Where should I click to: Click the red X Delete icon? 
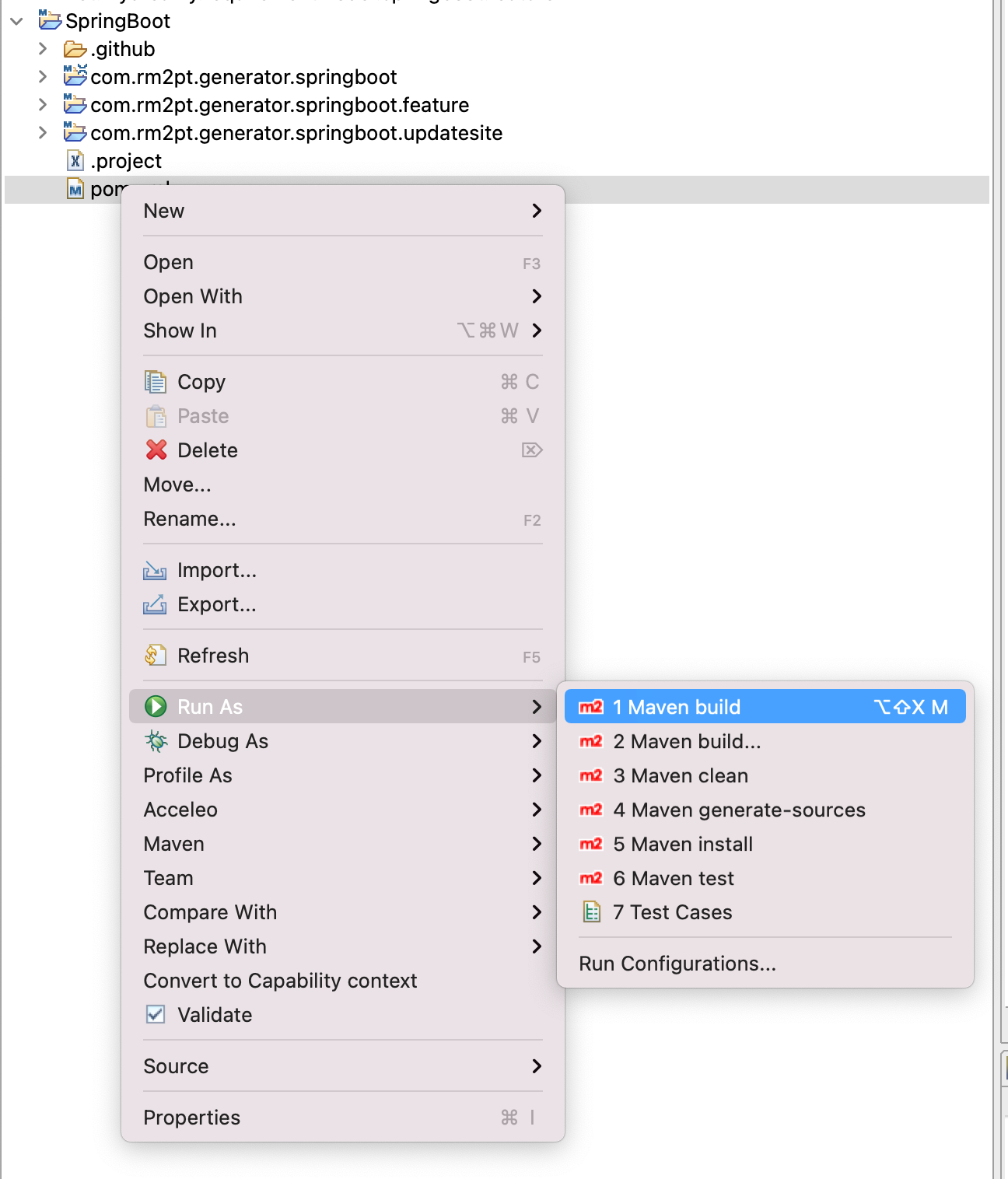coord(156,450)
